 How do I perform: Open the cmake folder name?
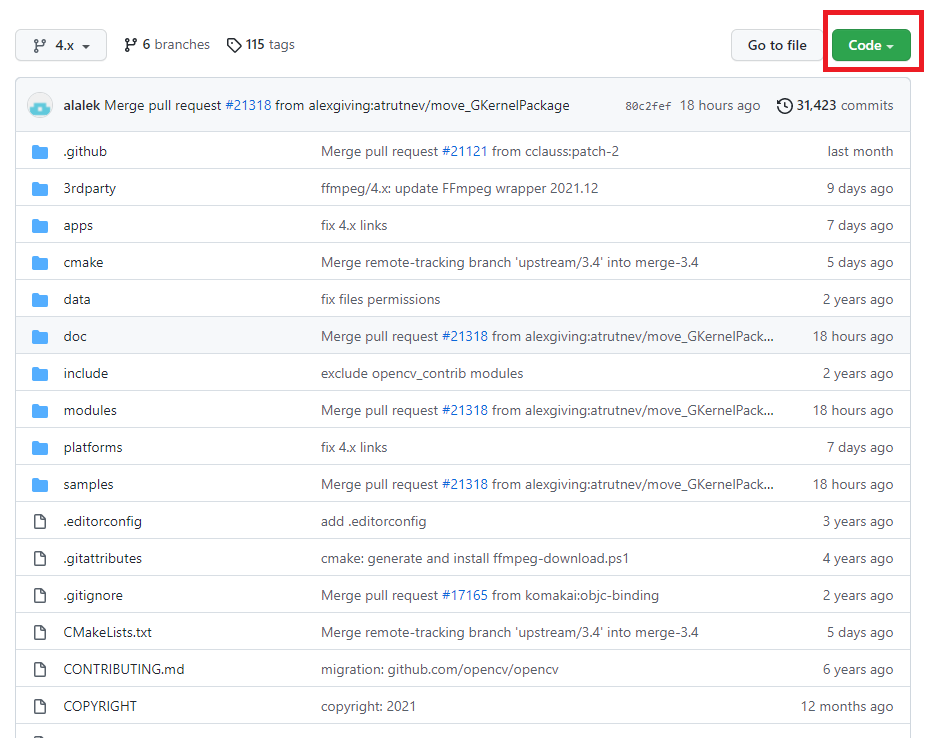click(x=83, y=262)
